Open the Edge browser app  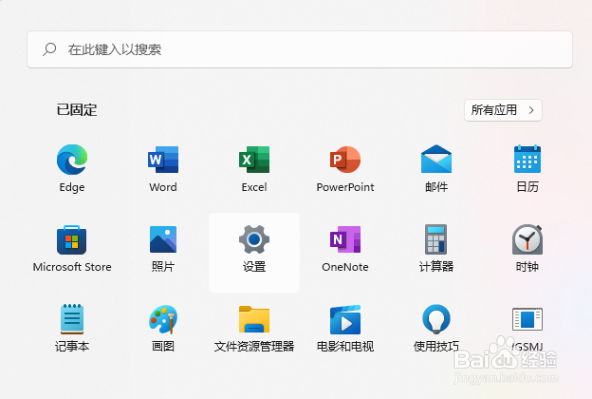(72, 160)
